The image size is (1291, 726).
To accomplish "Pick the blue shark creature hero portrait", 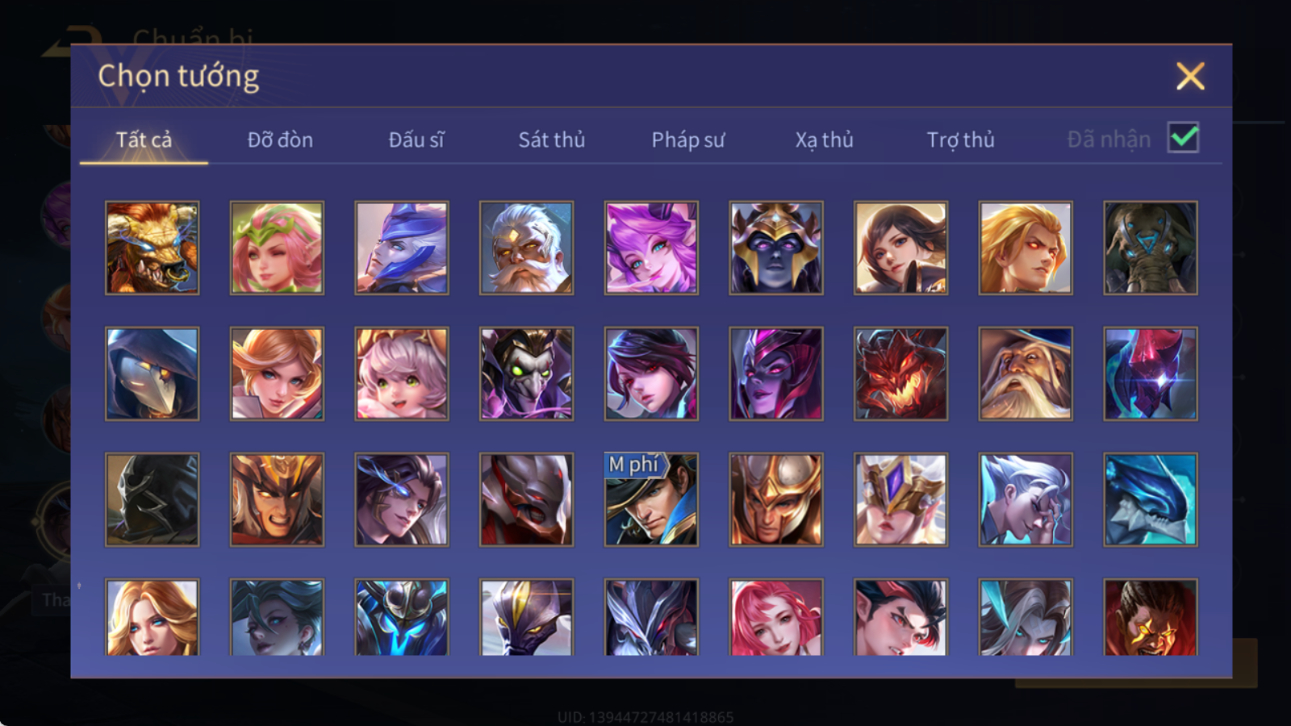I will [x=1150, y=500].
